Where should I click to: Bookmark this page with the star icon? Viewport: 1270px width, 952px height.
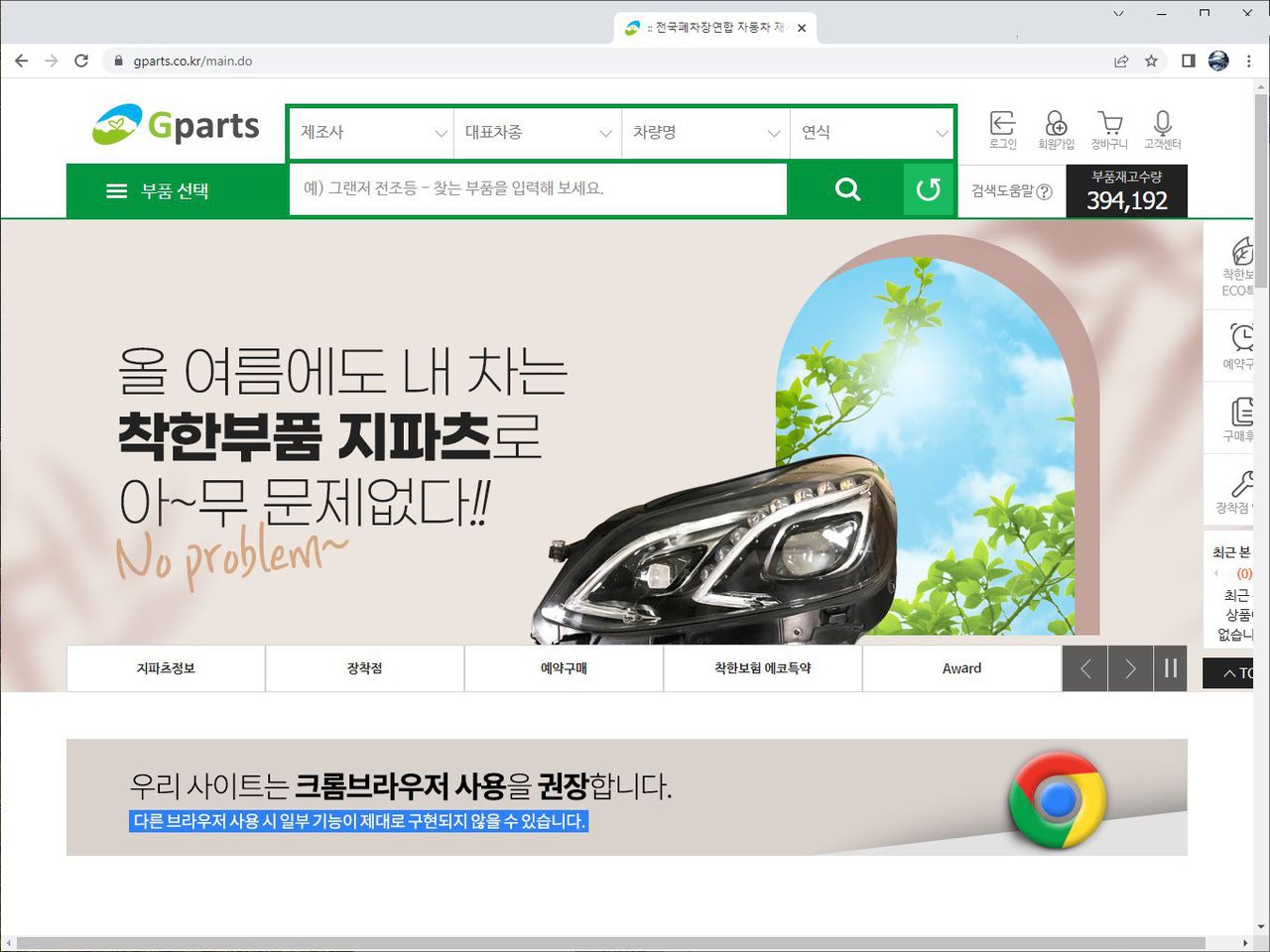1151,60
